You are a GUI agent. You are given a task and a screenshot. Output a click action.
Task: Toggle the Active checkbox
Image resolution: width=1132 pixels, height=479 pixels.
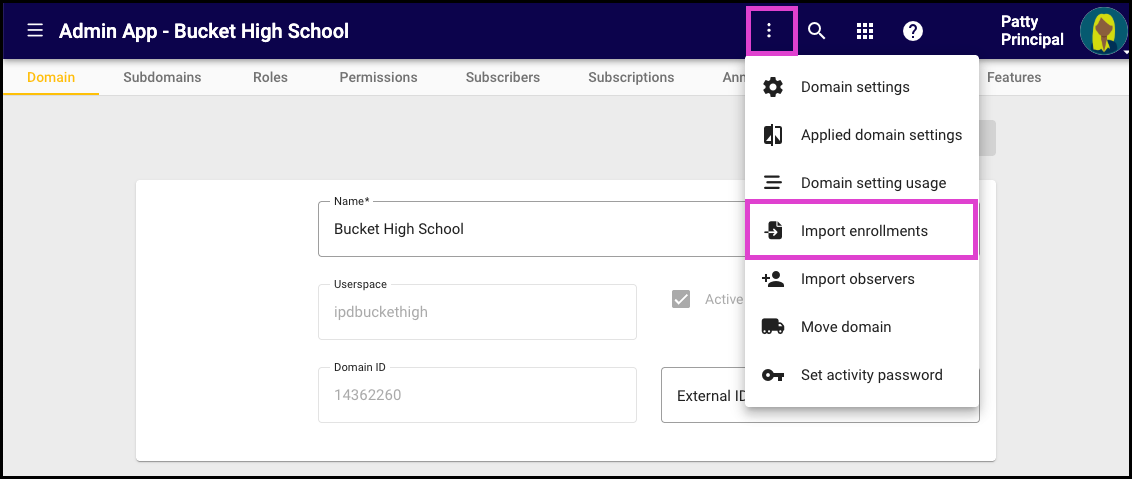[x=681, y=299]
